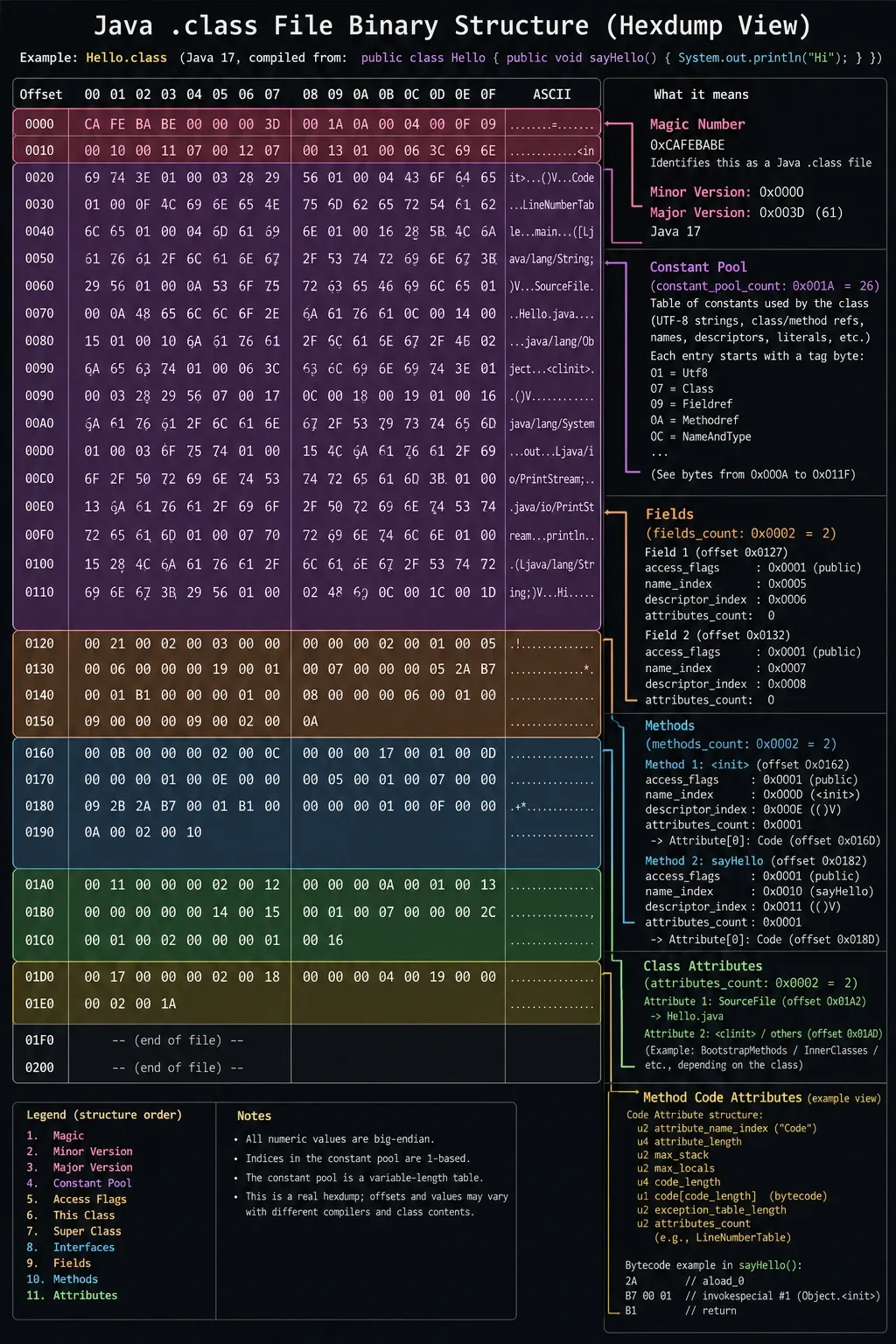This screenshot has width=896, height=1344.
Task: Click ASCII cell 'java/lang/System'
Action: (551, 424)
